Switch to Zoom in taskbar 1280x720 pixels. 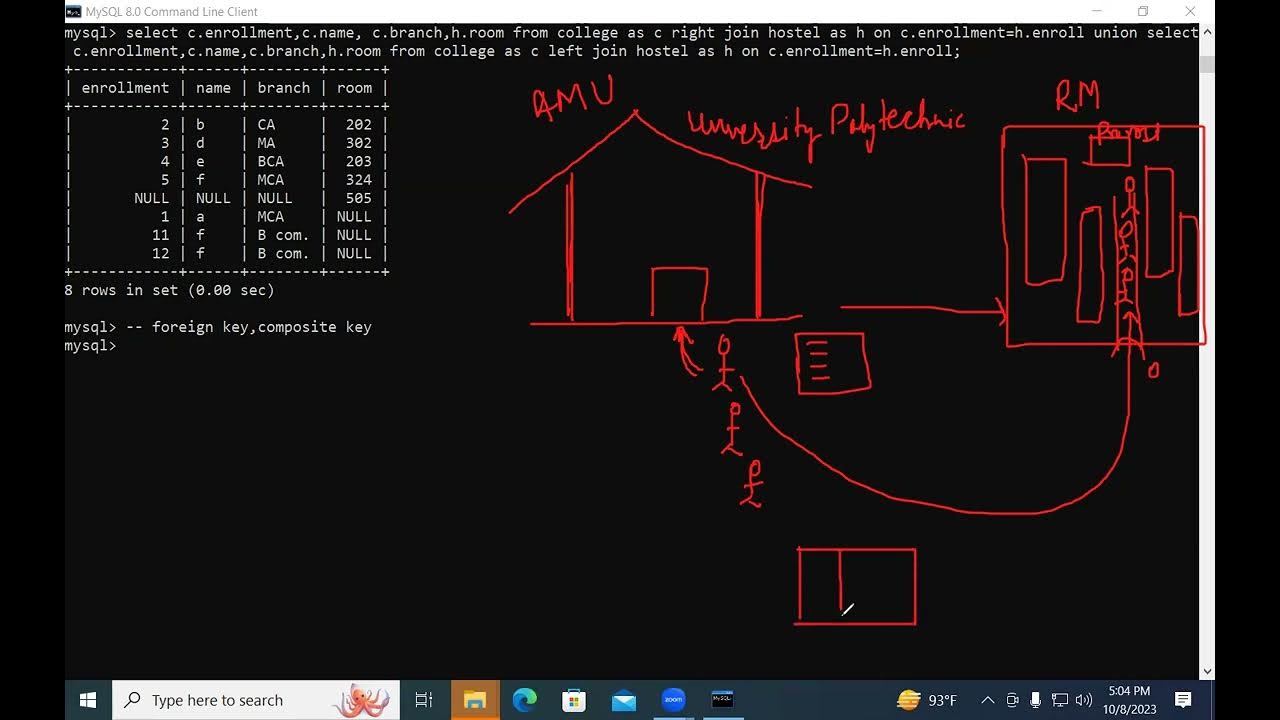coord(673,700)
